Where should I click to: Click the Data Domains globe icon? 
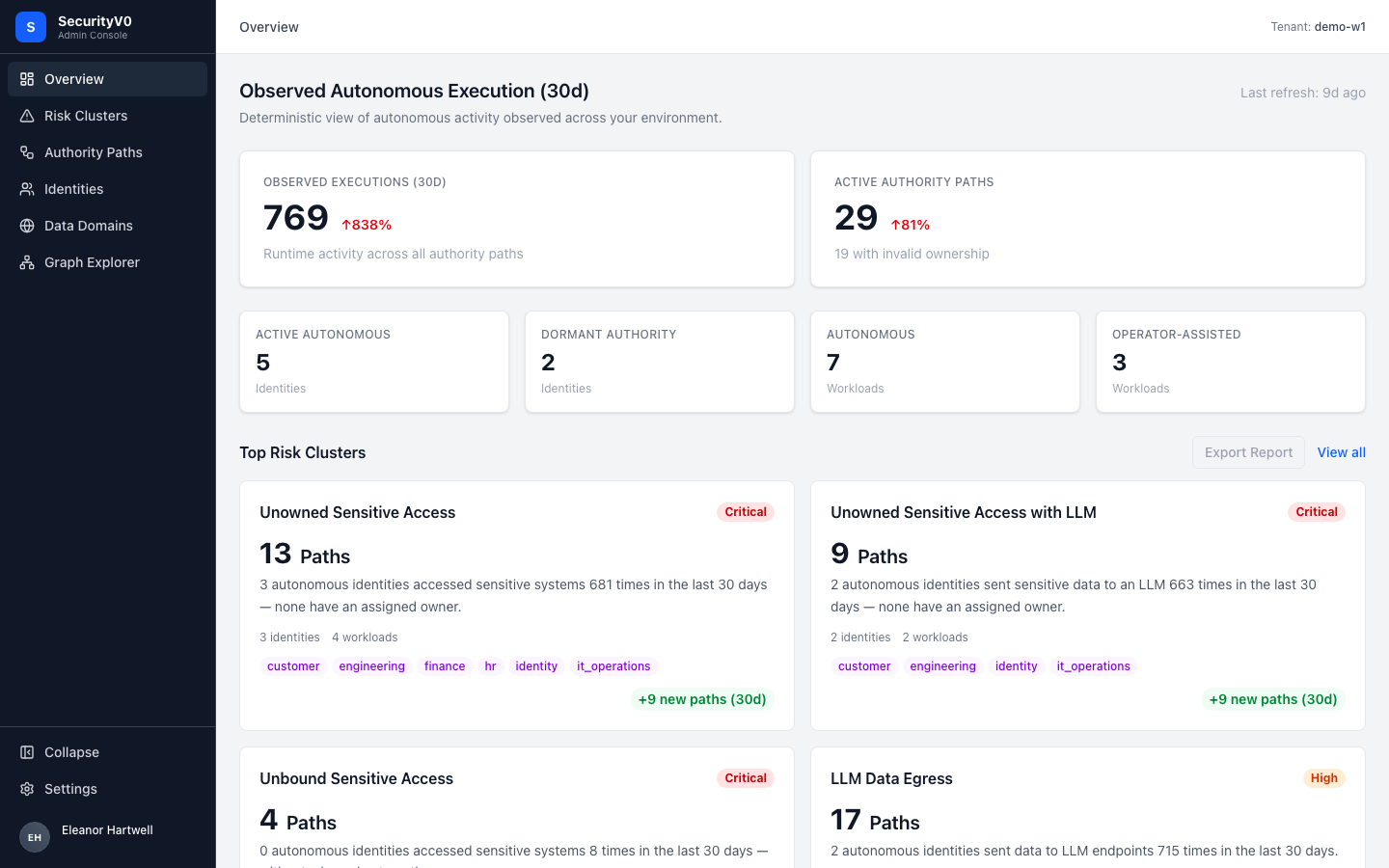(27, 226)
